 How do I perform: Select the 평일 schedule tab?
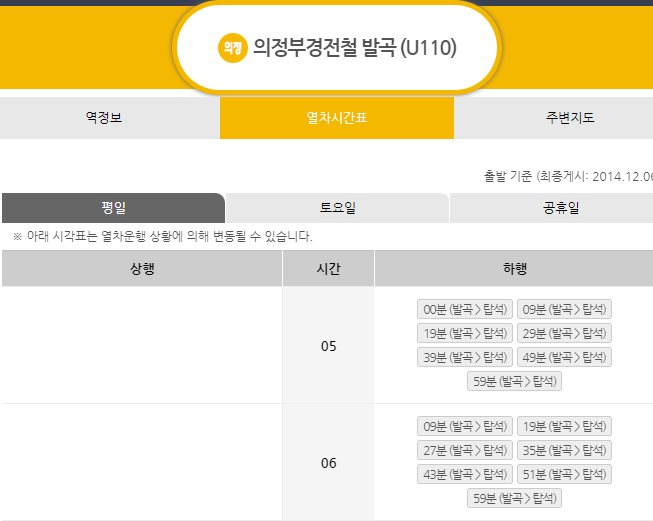113,208
